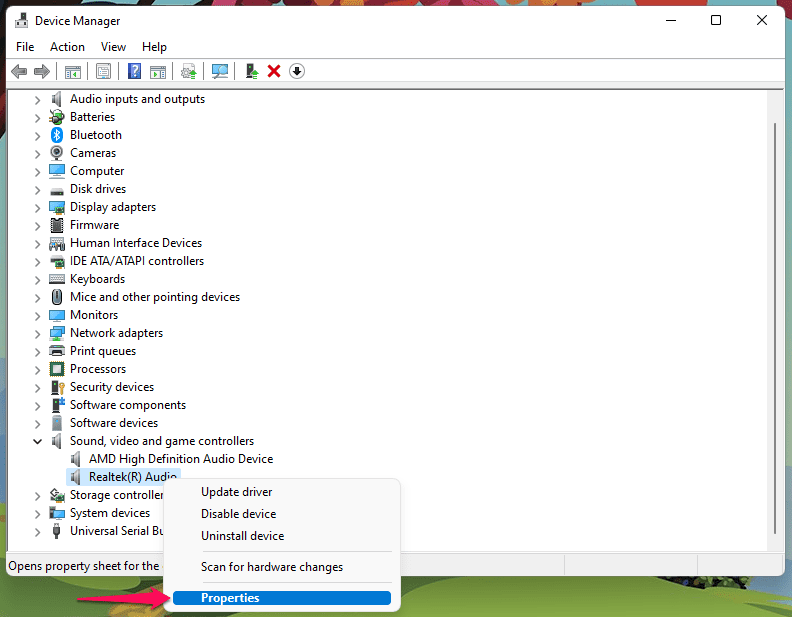The height and width of the screenshot is (617, 792).
Task: Select the Storage controllers label
Action: (x=117, y=495)
